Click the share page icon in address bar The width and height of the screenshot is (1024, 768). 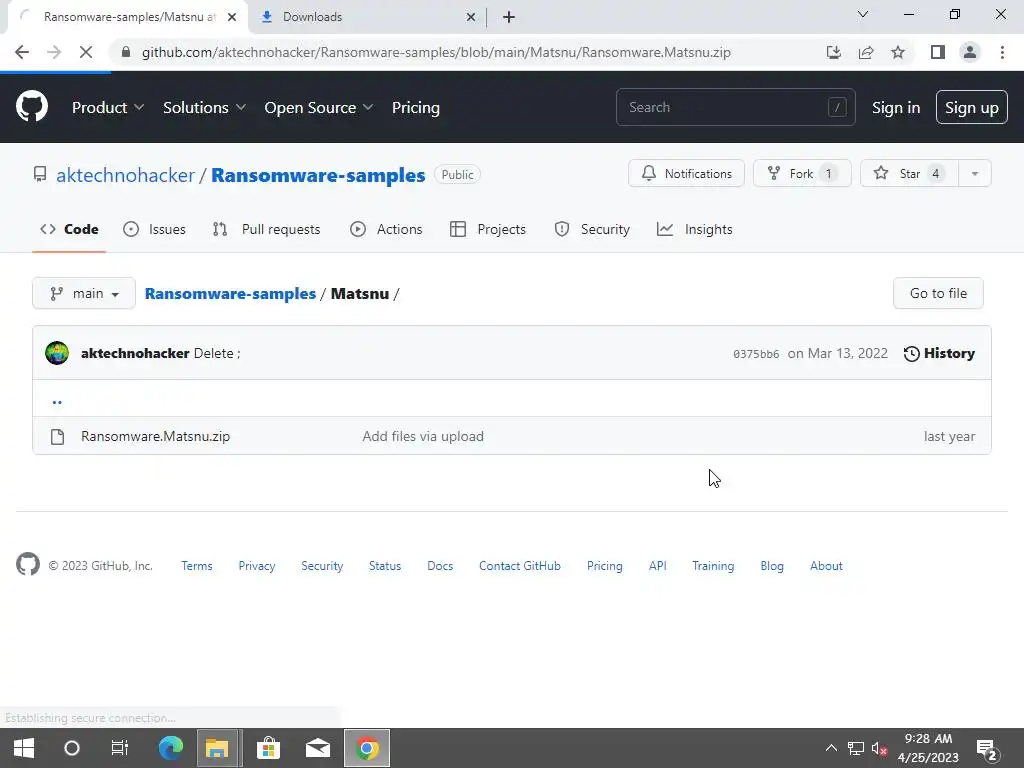point(866,52)
